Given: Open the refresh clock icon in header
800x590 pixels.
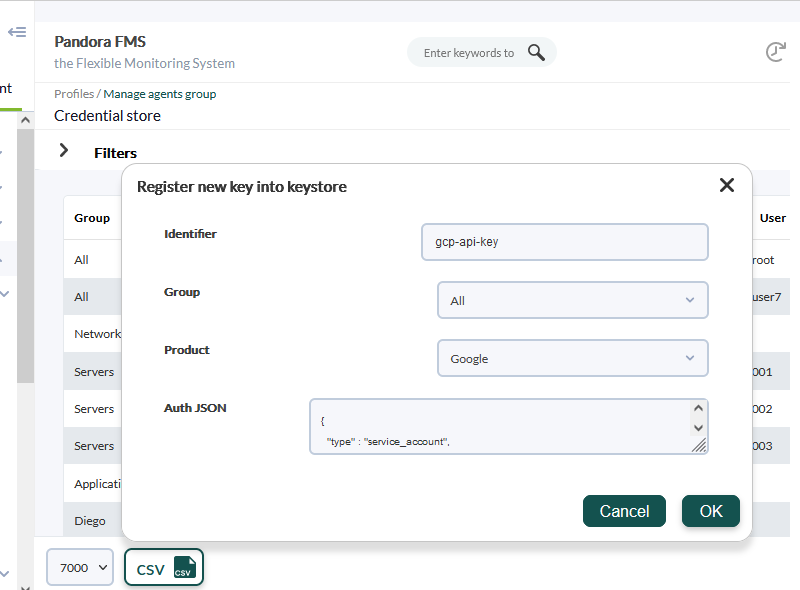Looking at the screenshot, I should pyautogui.click(x=776, y=52).
